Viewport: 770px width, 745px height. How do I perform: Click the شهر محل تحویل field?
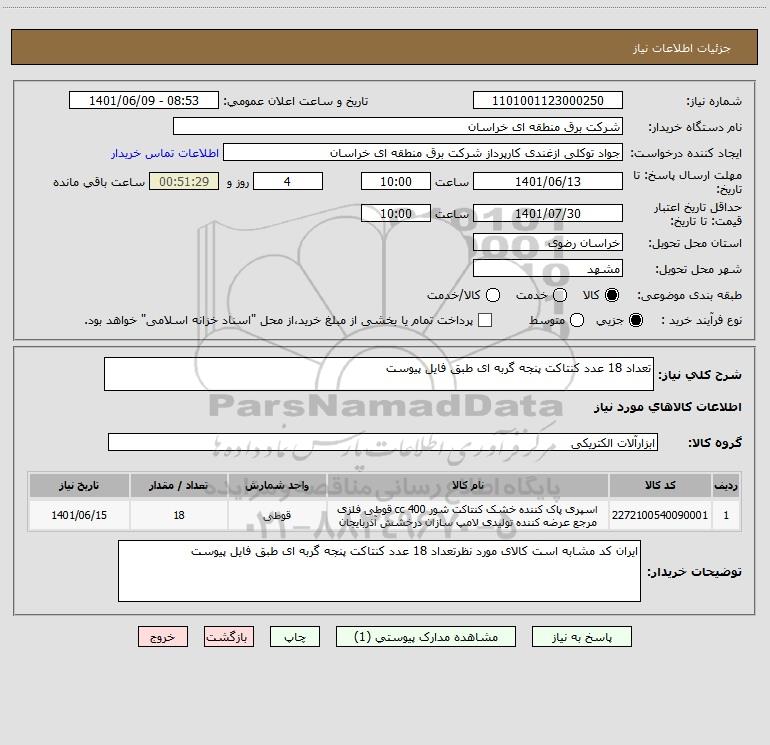[548, 268]
